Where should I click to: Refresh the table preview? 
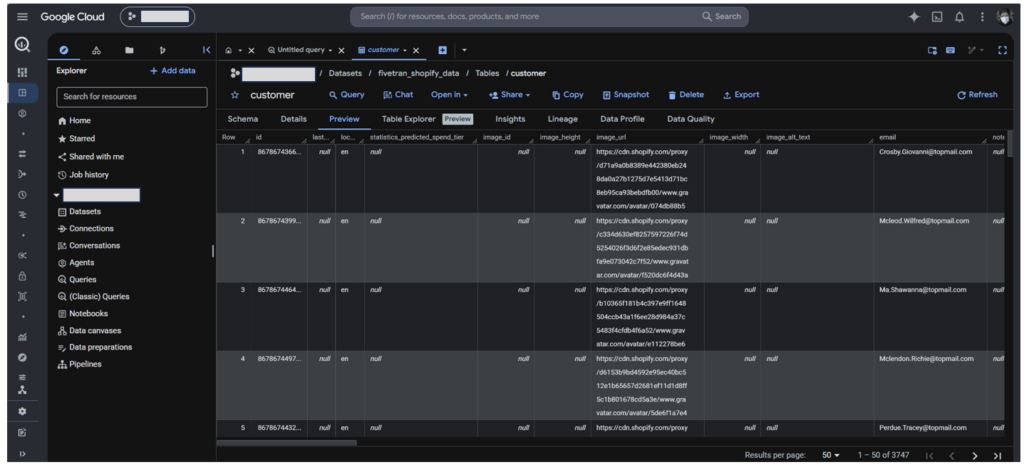977,95
